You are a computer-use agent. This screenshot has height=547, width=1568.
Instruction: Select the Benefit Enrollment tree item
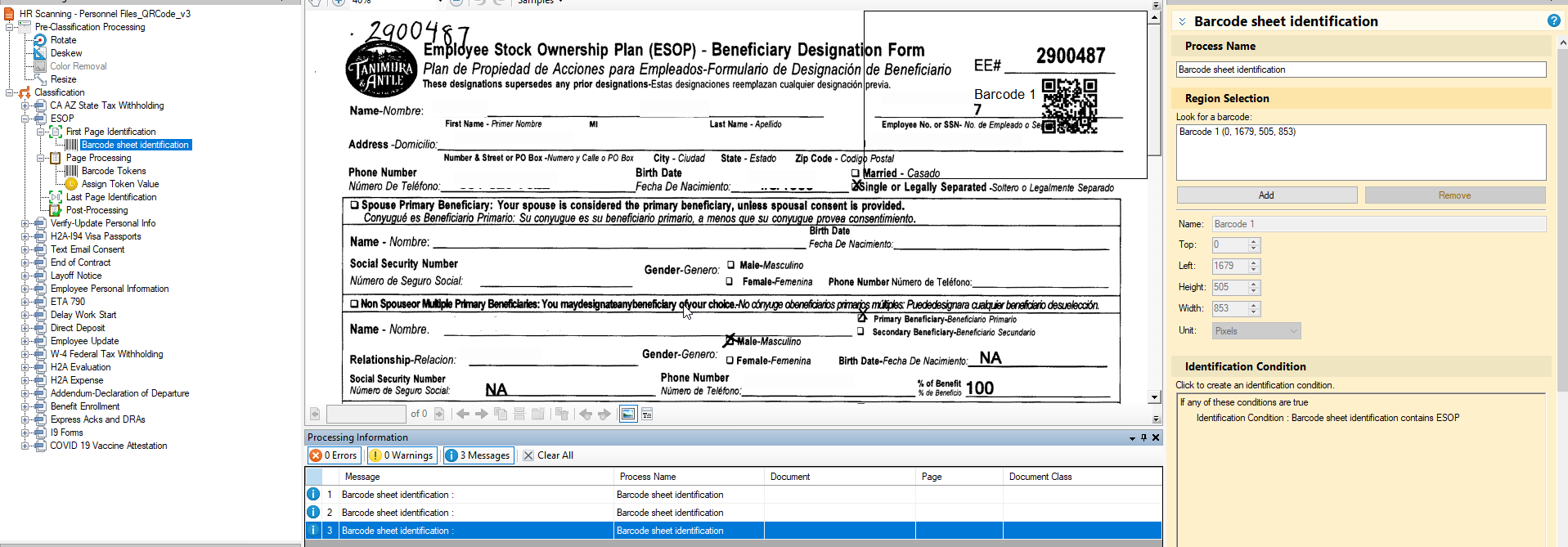pyautogui.click(x=85, y=406)
